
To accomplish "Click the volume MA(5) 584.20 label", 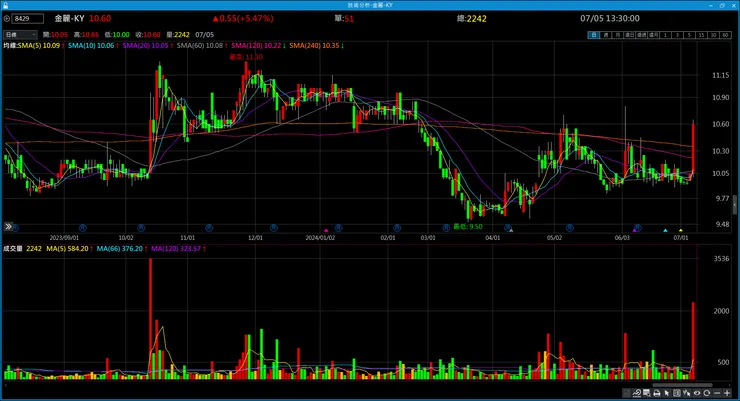I will tap(69, 249).
